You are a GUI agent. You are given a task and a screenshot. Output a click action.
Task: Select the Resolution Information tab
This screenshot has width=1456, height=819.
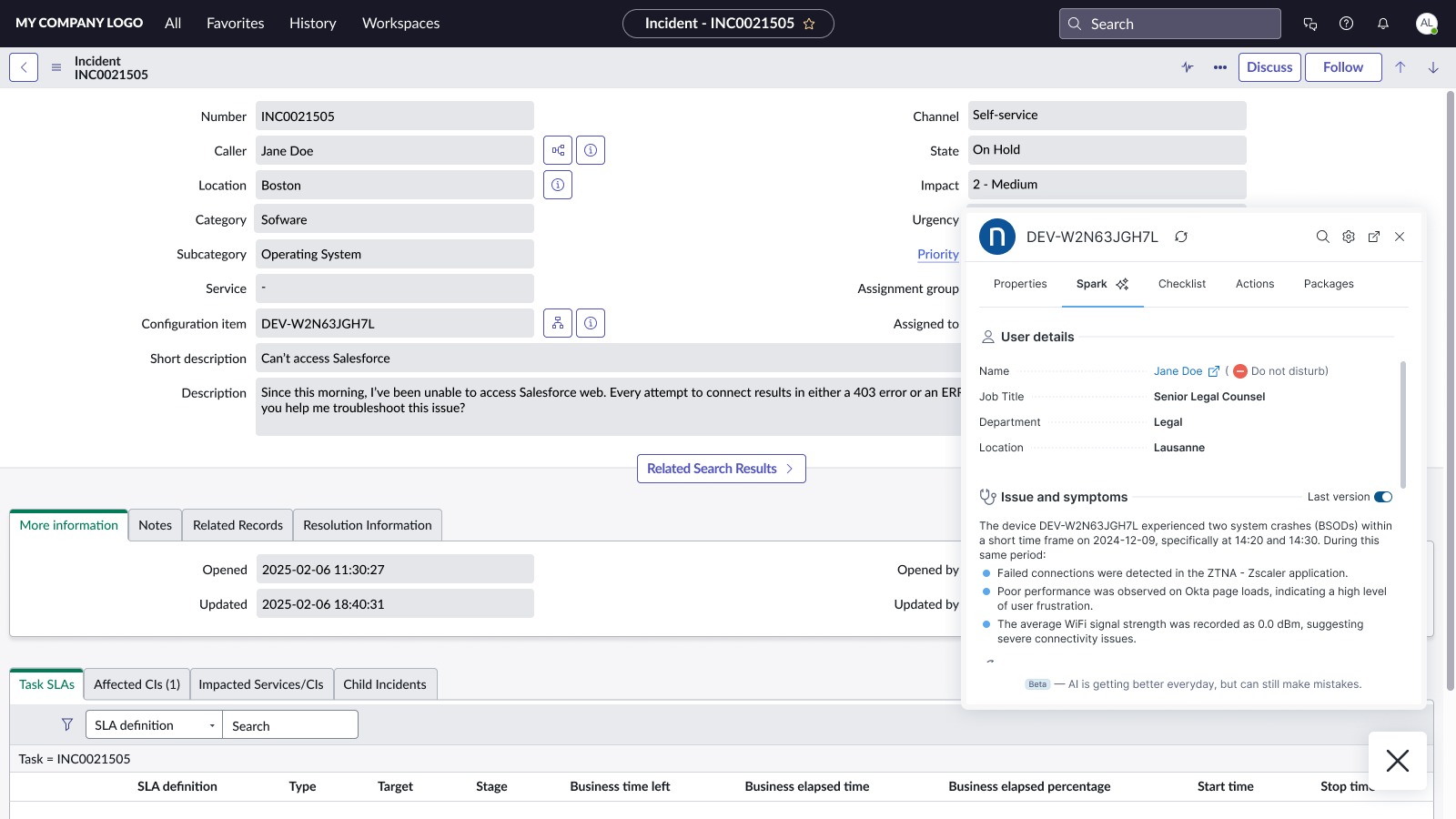click(x=367, y=525)
